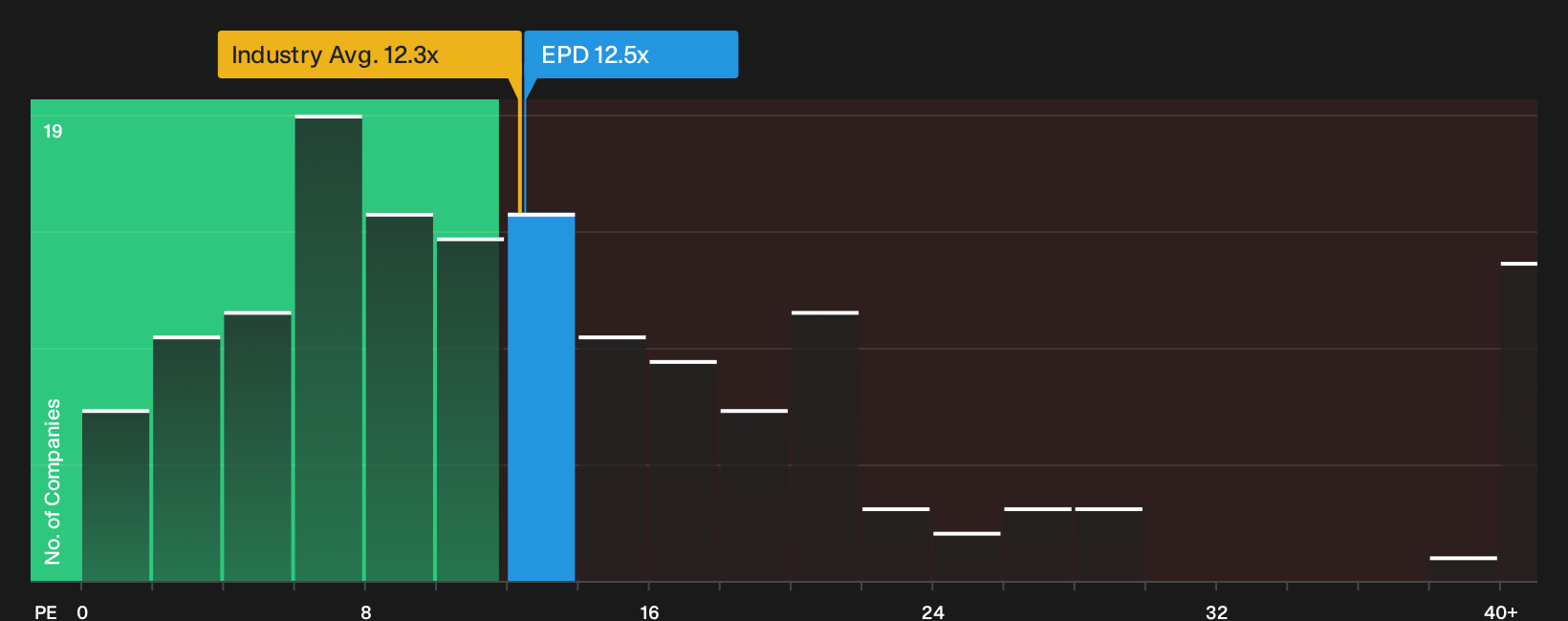Click the PE axis title
1568x621 pixels.
click(46, 611)
